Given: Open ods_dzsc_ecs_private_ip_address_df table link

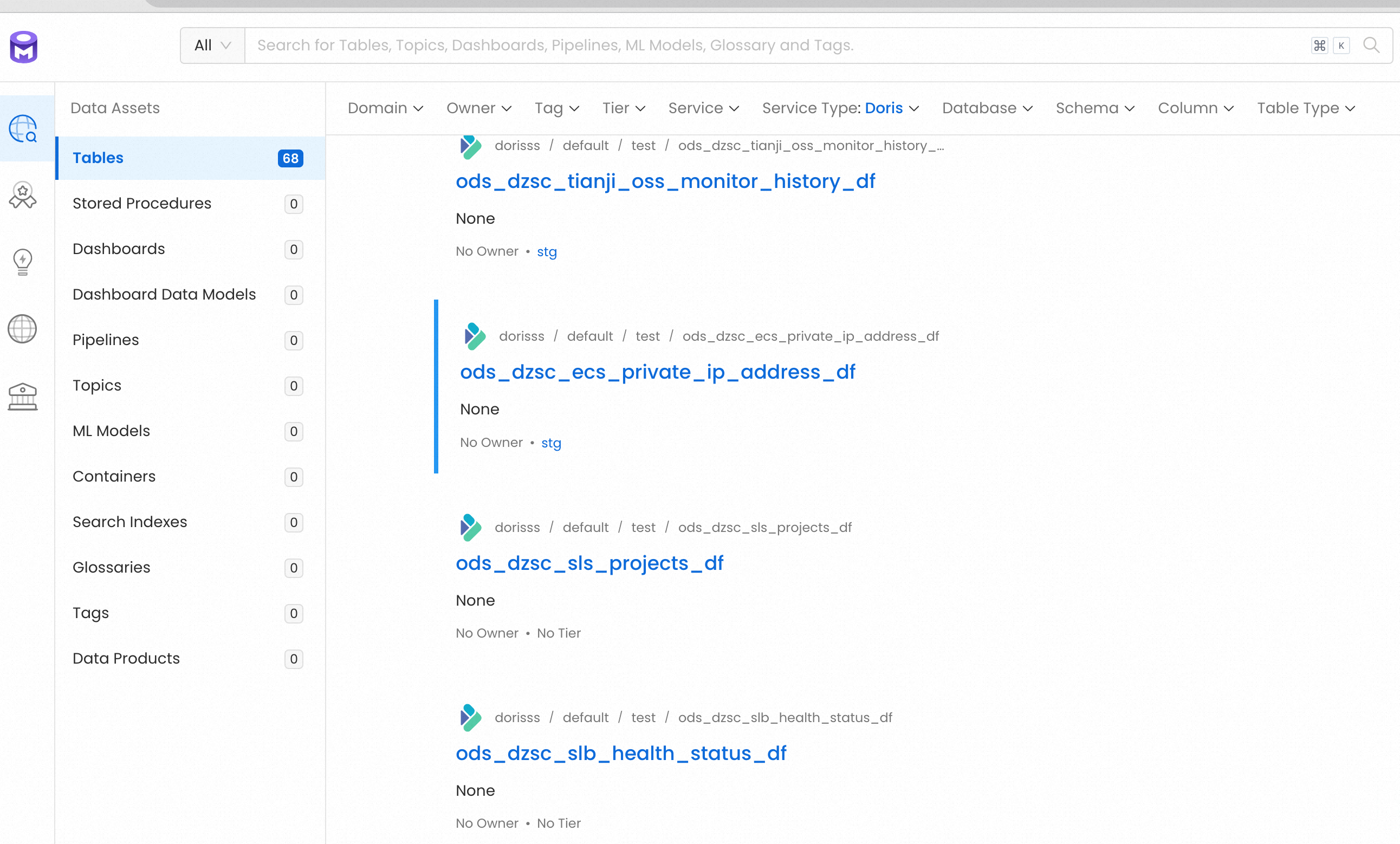Looking at the screenshot, I should (x=657, y=372).
